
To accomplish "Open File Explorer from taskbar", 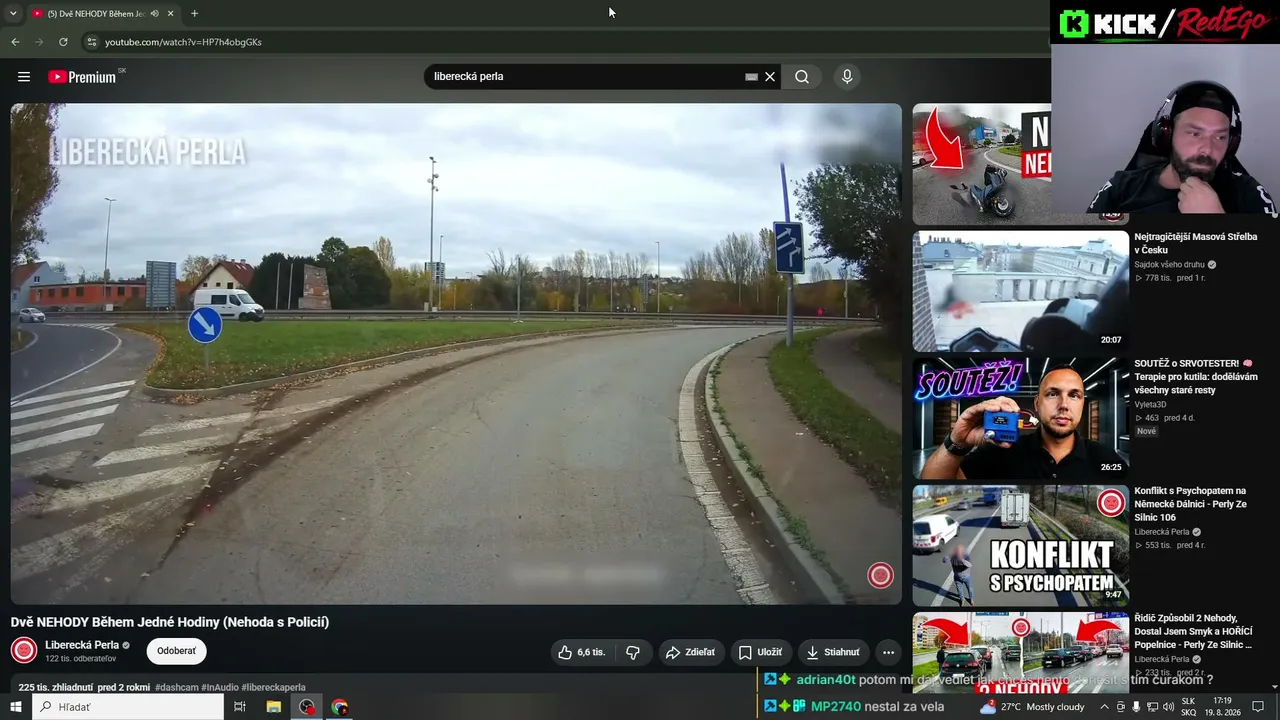I will (273, 707).
